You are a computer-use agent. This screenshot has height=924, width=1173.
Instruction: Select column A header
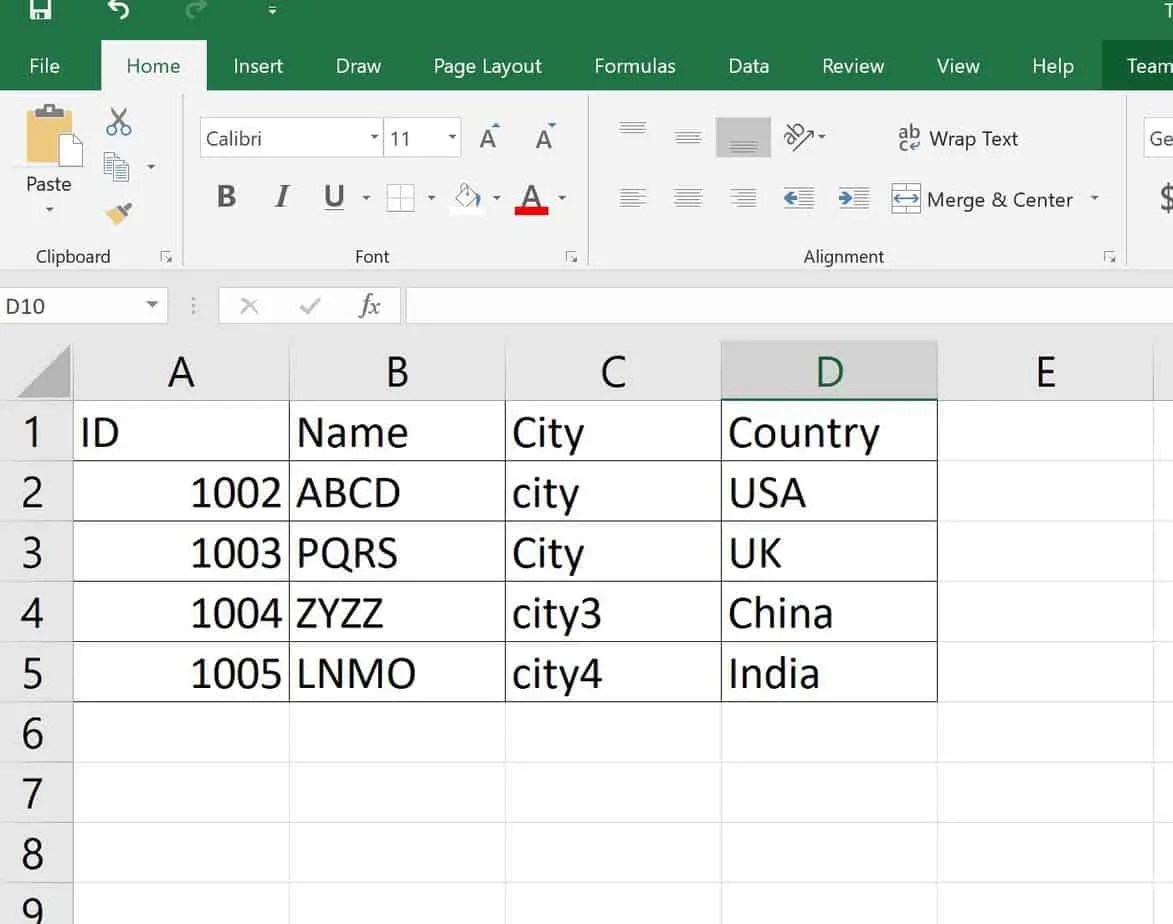181,372
